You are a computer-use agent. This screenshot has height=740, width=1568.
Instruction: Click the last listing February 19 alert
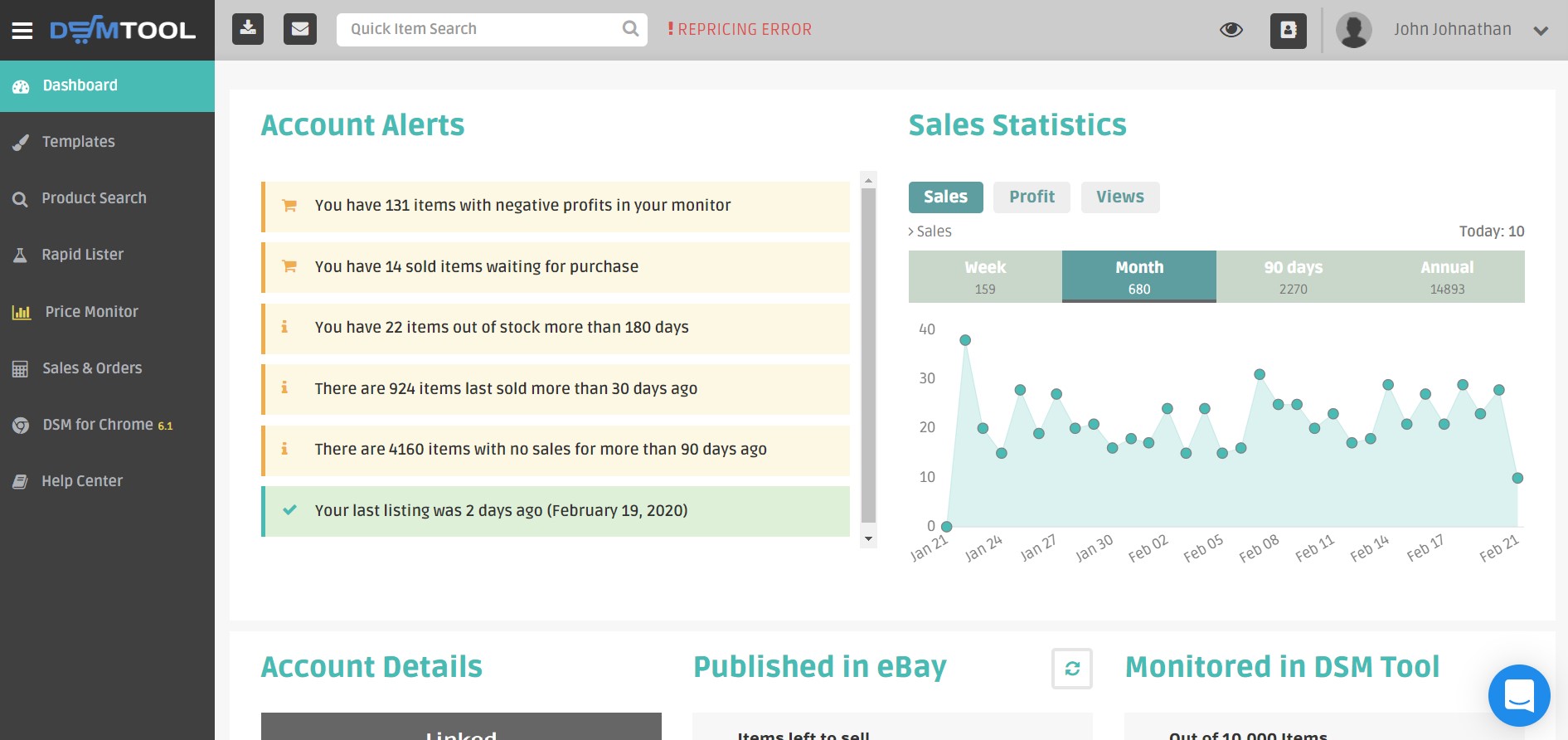point(556,511)
